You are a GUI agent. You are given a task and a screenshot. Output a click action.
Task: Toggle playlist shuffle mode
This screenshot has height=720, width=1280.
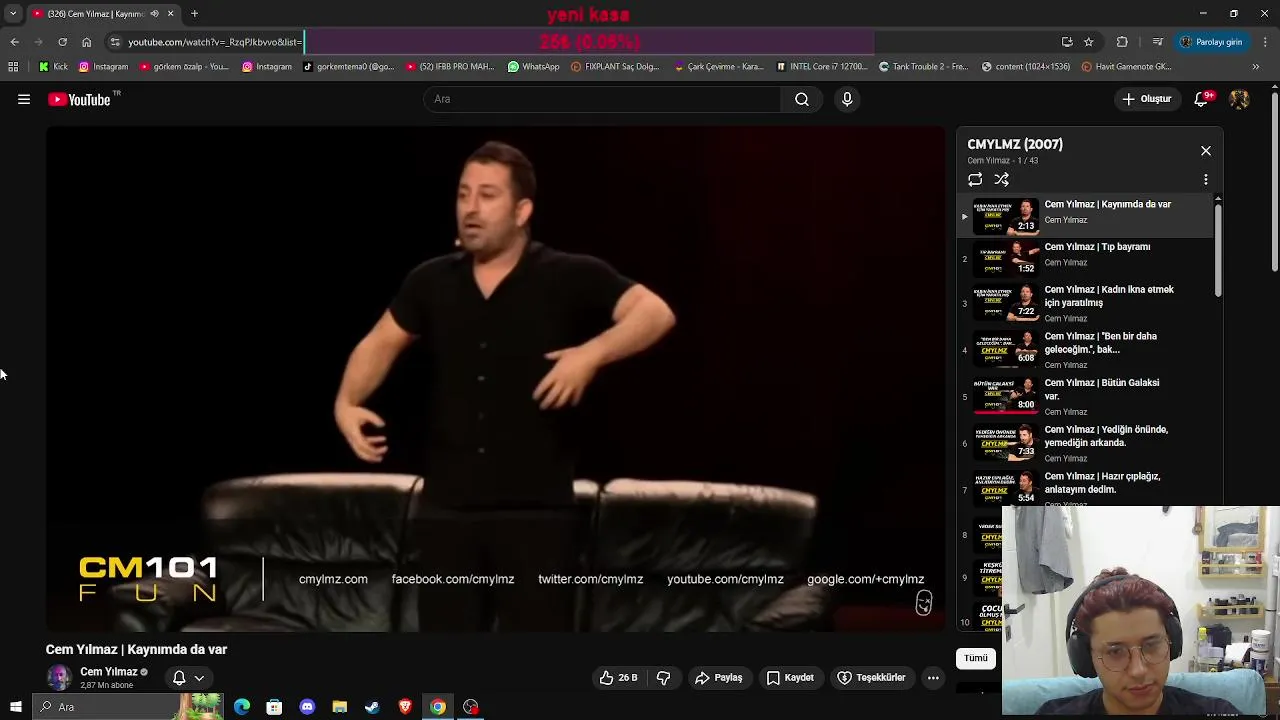1002,179
